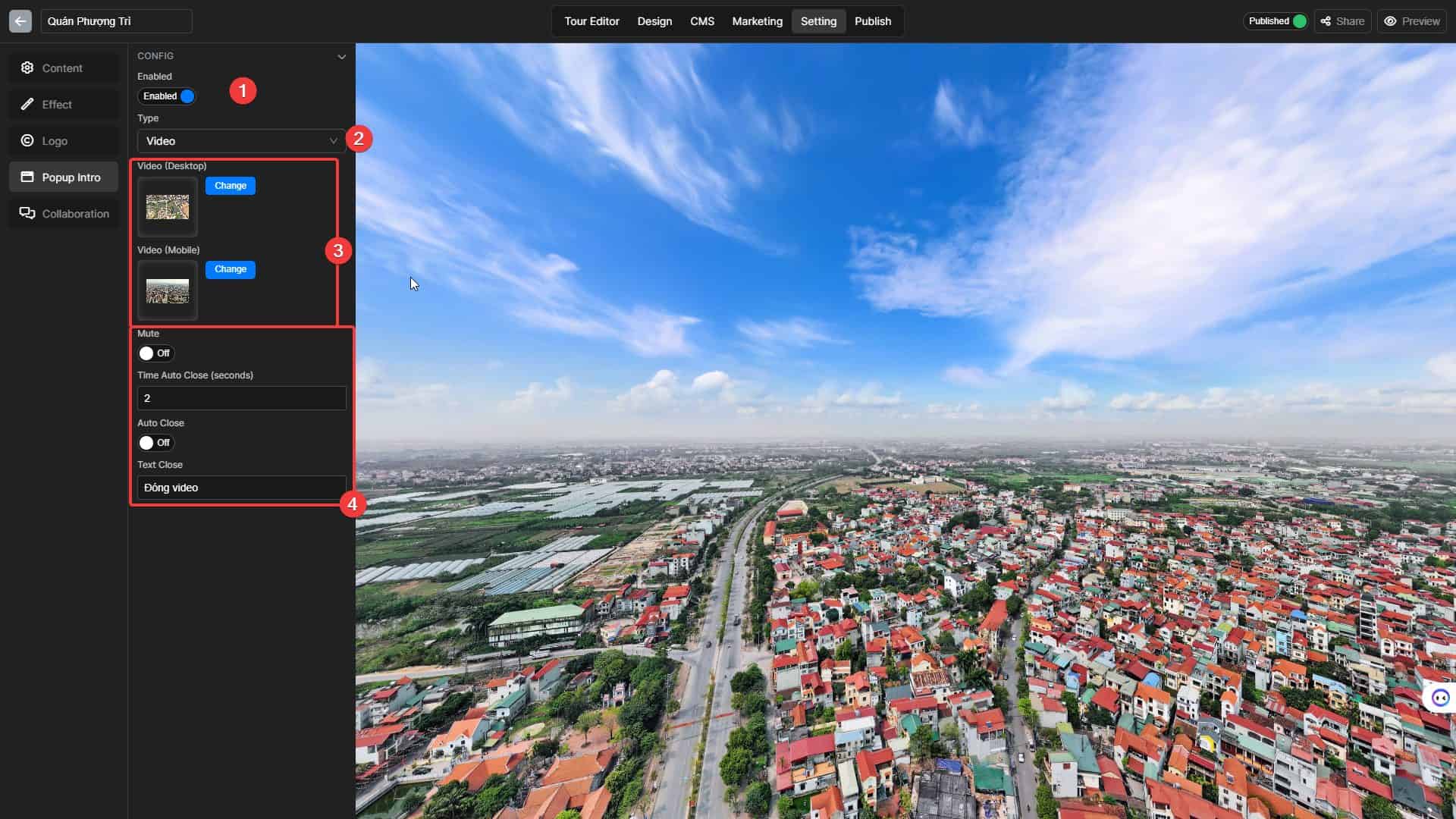
Task: Click the back arrow to exit editor
Action: click(x=20, y=20)
